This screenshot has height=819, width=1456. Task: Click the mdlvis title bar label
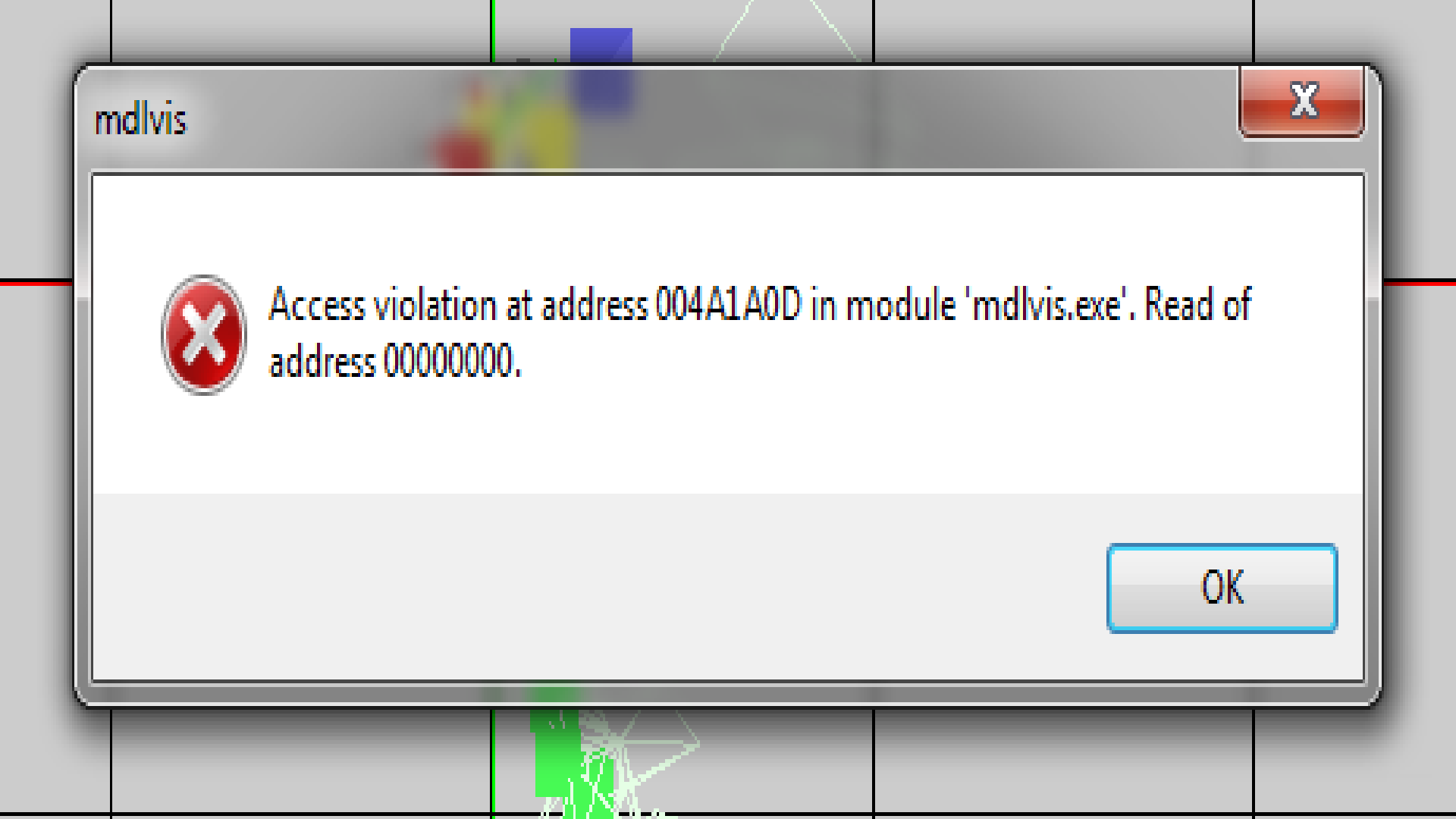click(x=140, y=120)
